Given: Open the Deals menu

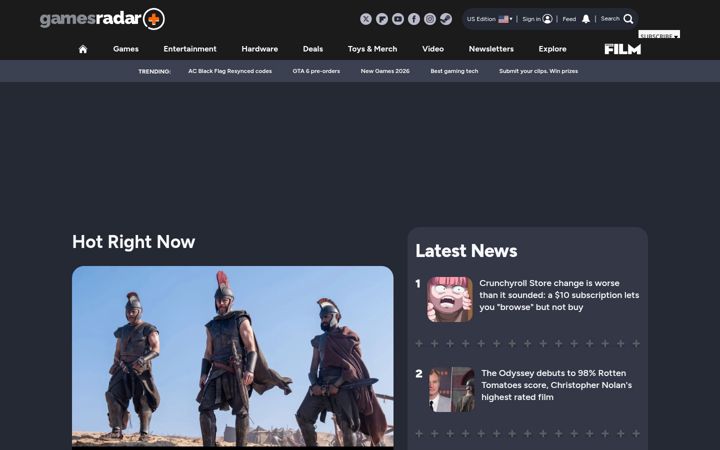Looking at the screenshot, I should click(x=313, y=49).
